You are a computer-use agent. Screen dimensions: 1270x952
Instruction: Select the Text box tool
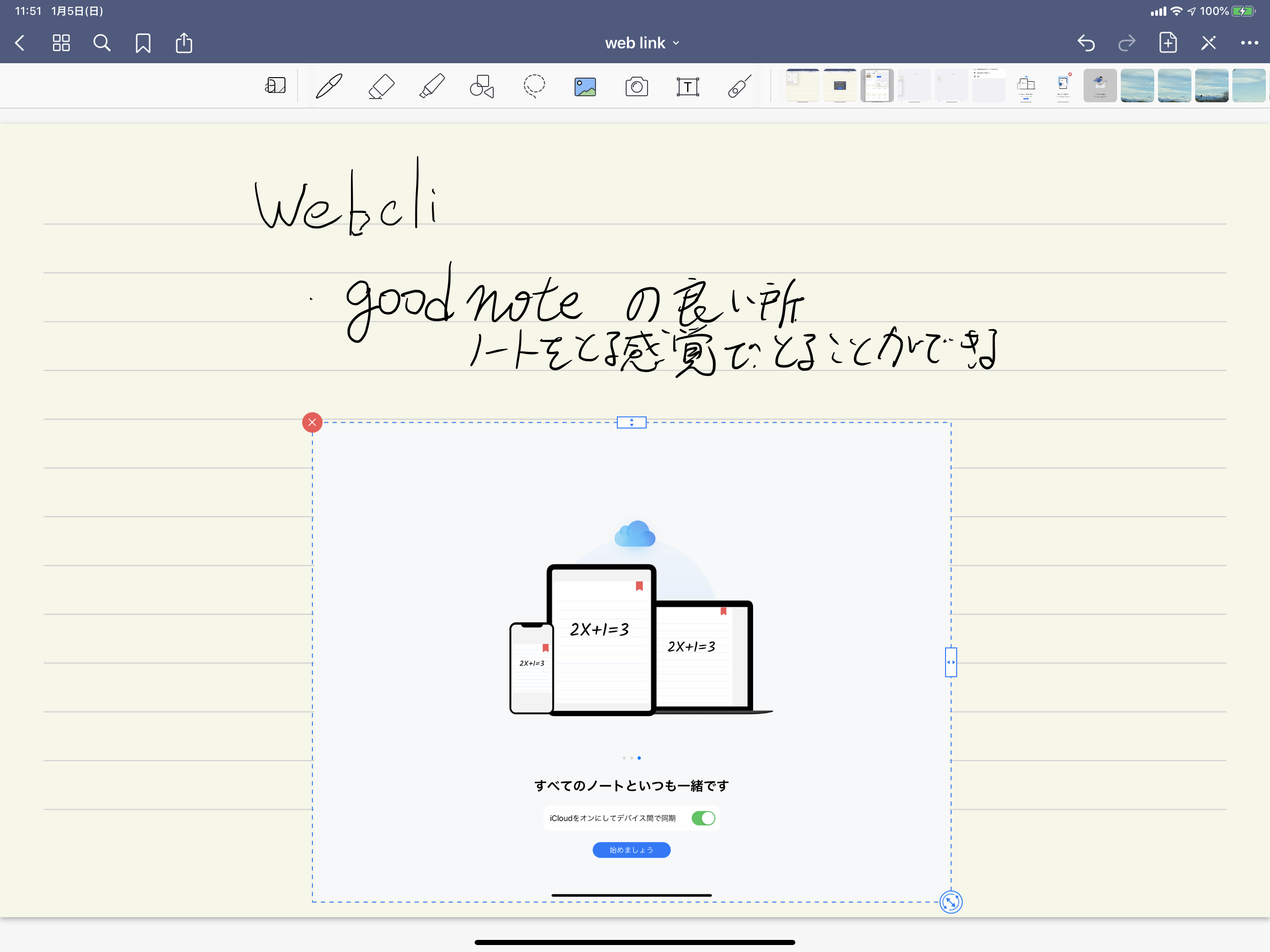point(687,87)
